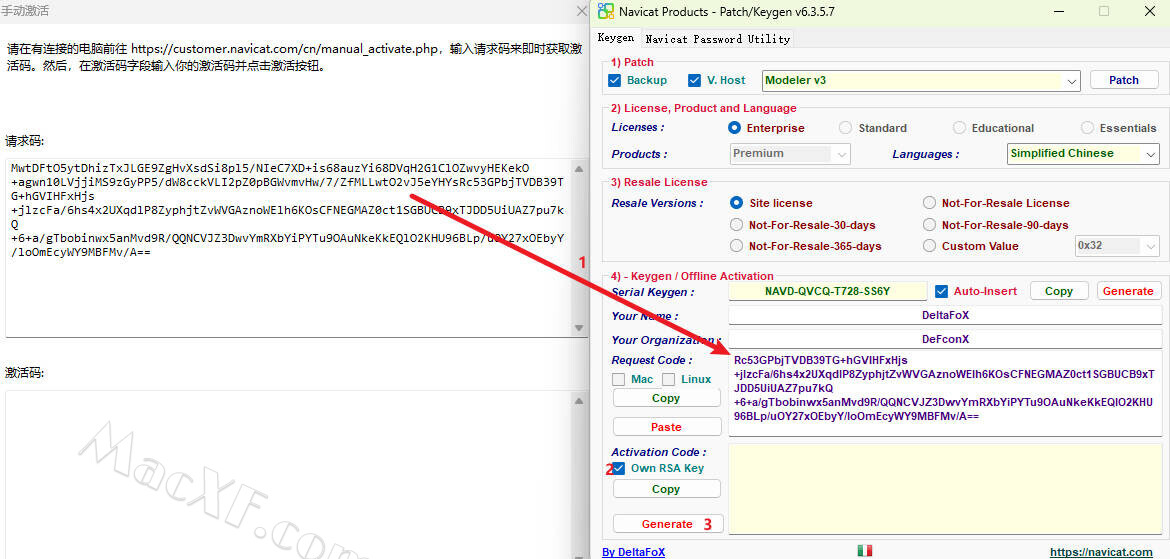Screen dimensions: 1170x559
Task: Minimize the Patch/Keygen window
Action: 1058,12
